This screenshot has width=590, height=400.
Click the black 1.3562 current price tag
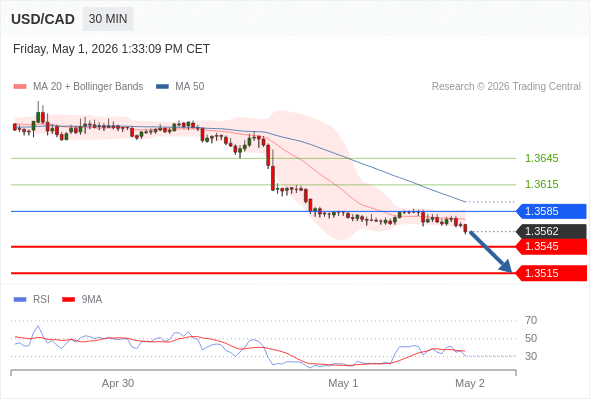[551, 231]
